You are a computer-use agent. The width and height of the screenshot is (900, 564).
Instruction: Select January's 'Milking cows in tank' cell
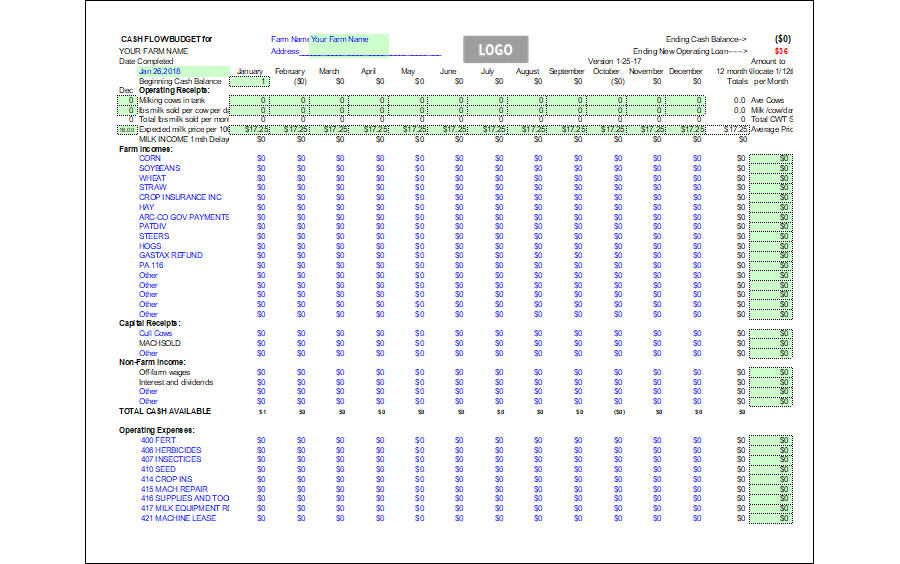click(249, 100)
